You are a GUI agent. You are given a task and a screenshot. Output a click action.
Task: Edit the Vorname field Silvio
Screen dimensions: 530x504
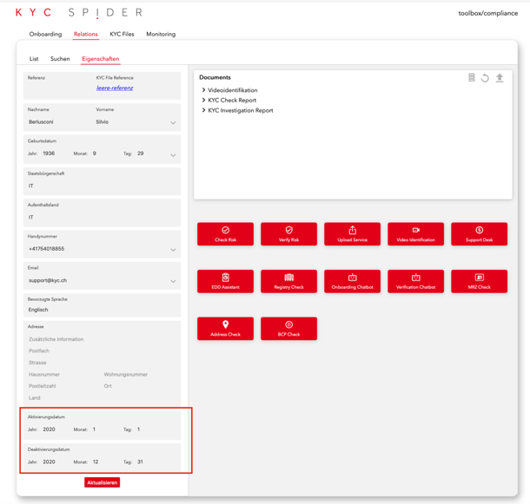pyautogui.click(x=102, y=122)
